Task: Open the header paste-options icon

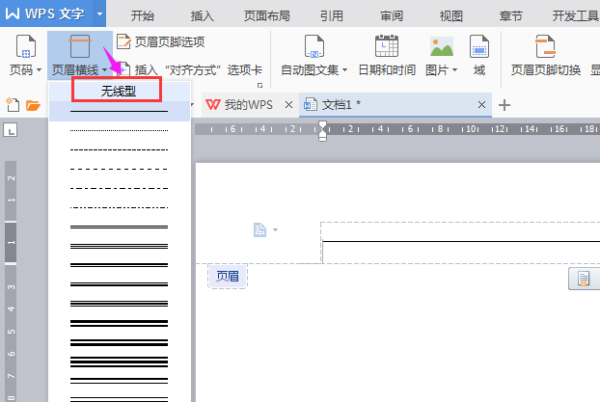Action: (x=584, y=278)
